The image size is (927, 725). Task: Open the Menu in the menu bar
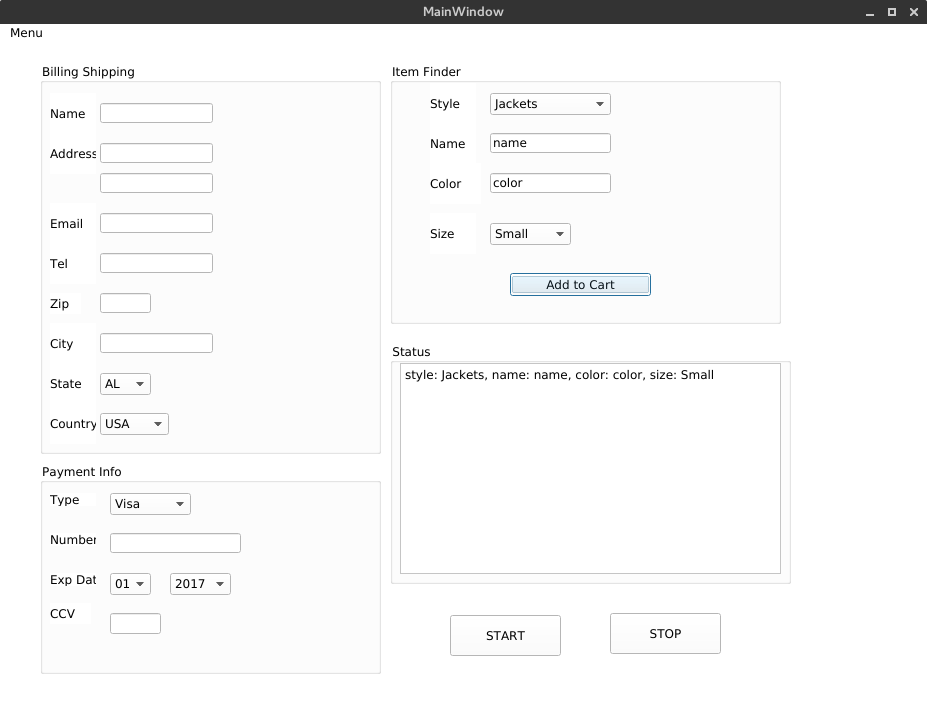26,33
